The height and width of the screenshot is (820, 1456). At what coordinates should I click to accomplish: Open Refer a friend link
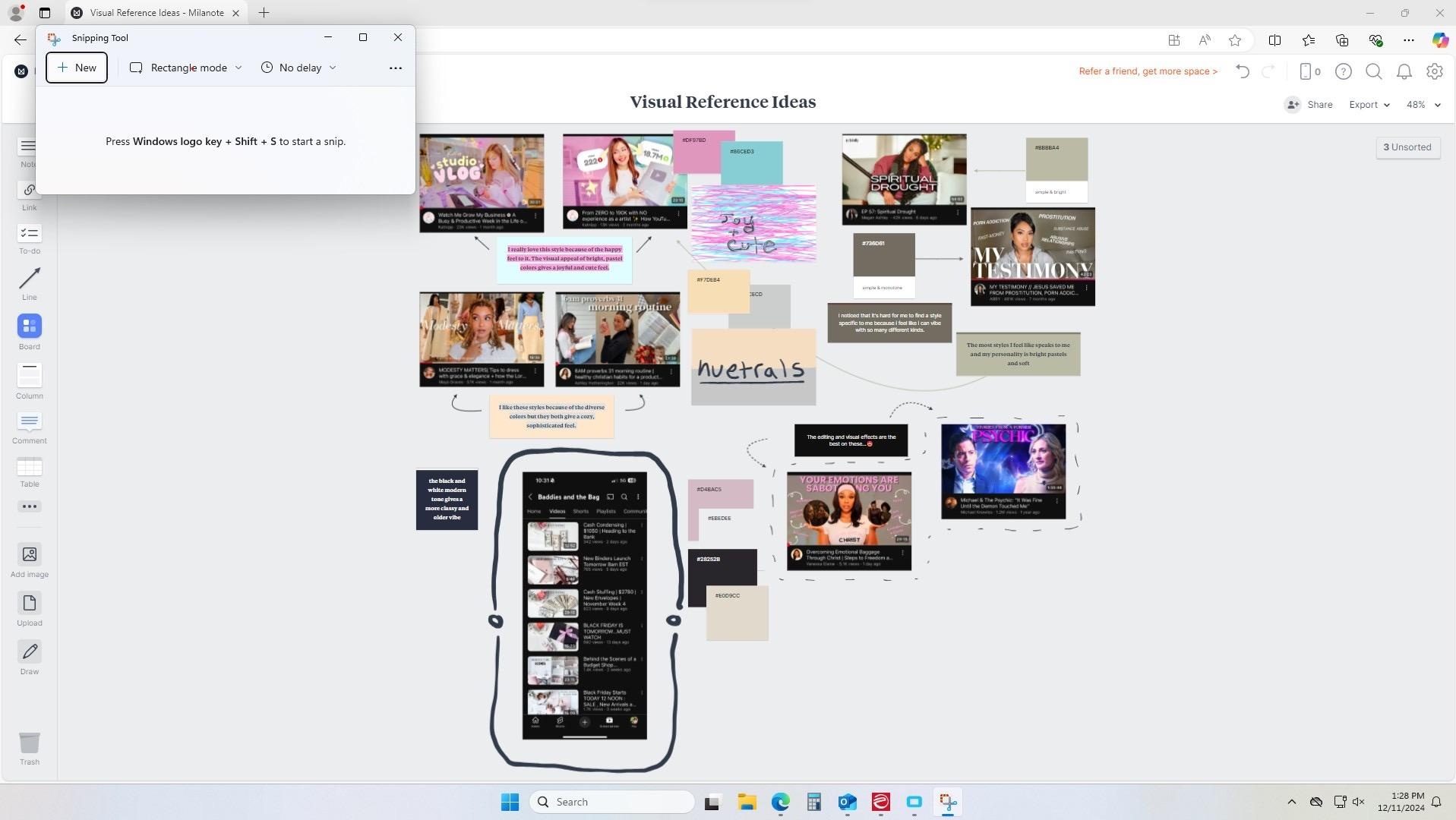coord(1148,71)
